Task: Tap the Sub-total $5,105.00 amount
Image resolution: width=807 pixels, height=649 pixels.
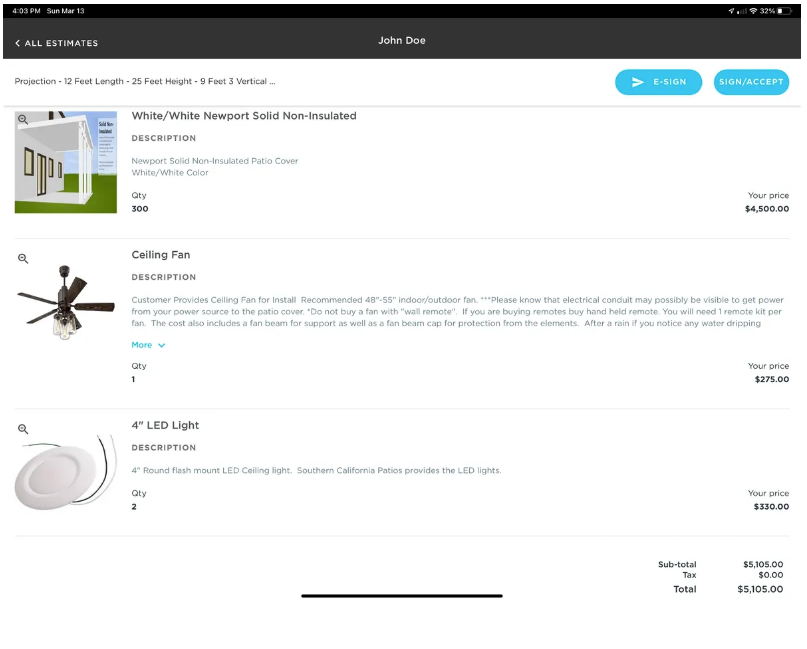Action: 763,565
